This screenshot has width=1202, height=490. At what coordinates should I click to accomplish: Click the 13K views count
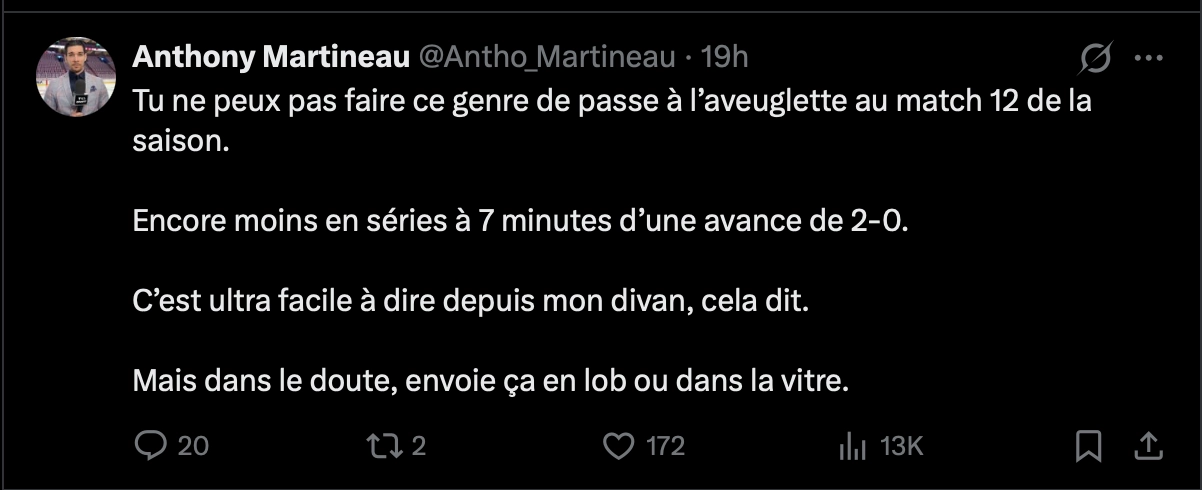coord(900,446)
